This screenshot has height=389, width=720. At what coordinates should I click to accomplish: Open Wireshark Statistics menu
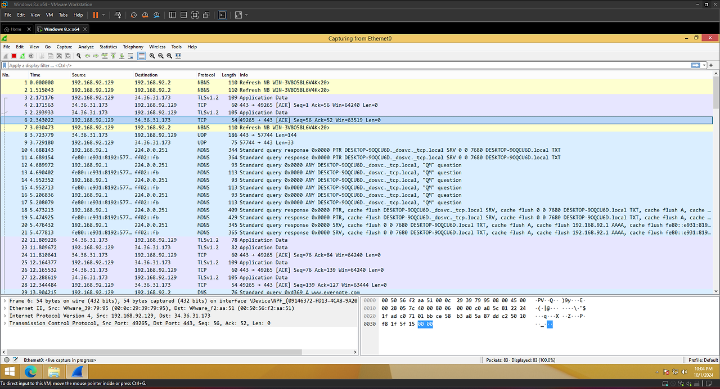108,47
